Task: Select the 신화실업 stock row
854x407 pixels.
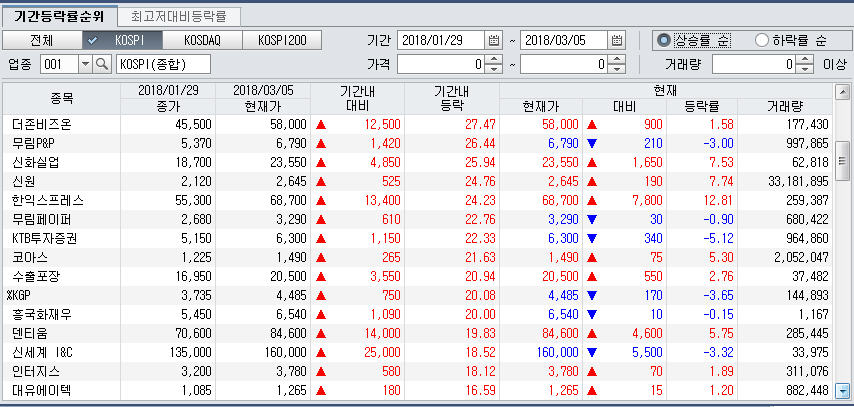Action: (418, 162)
